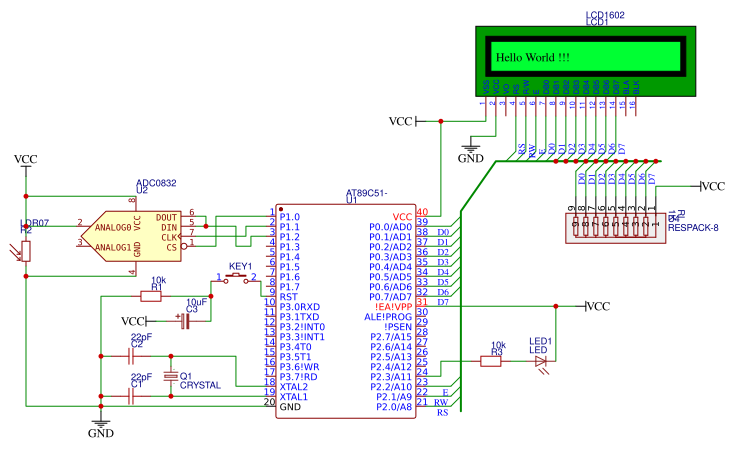736x450 pixels.
Task: Click the VCC power port left of the LCD
Action: [x=406, y=121]
